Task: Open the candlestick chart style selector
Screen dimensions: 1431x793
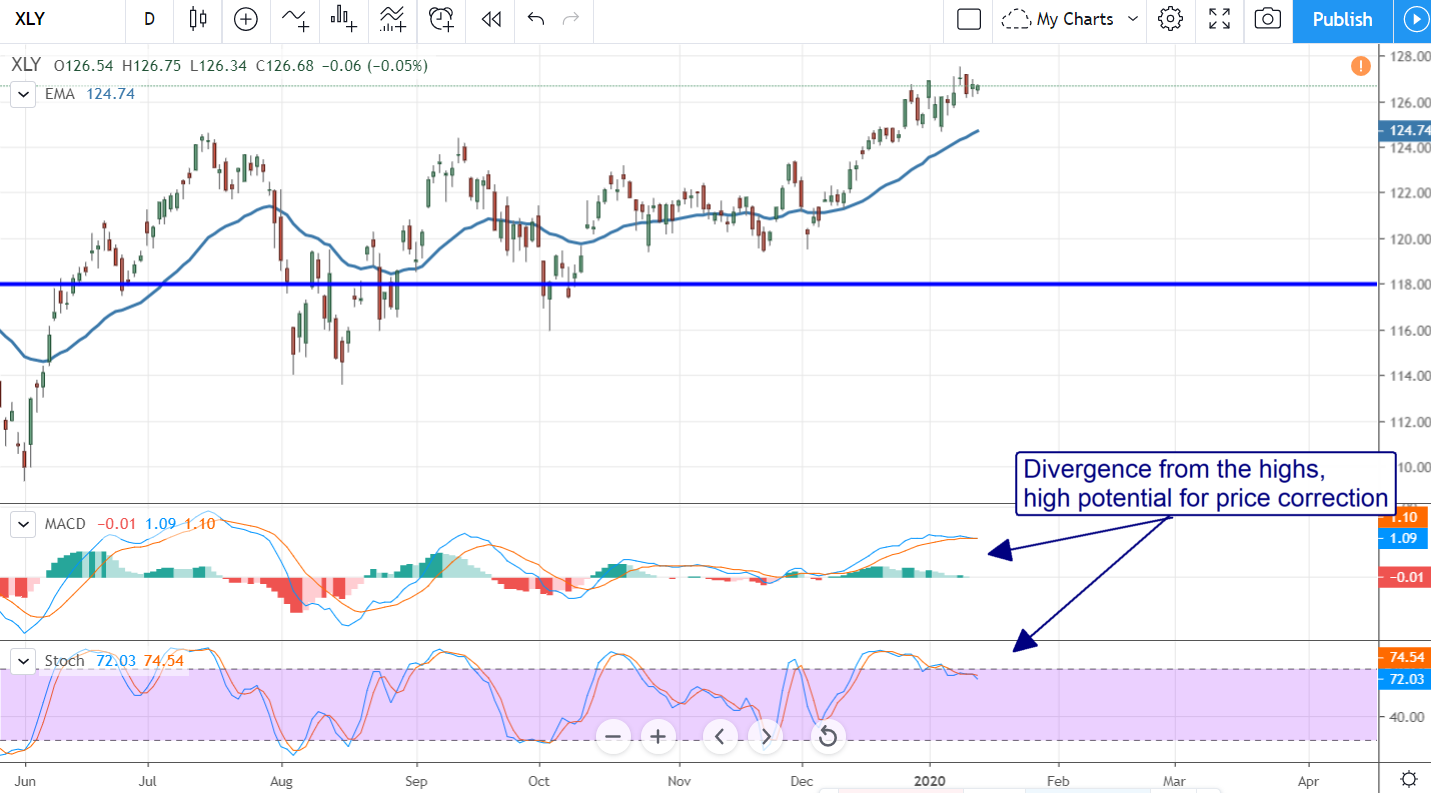Action: (198, 19)
